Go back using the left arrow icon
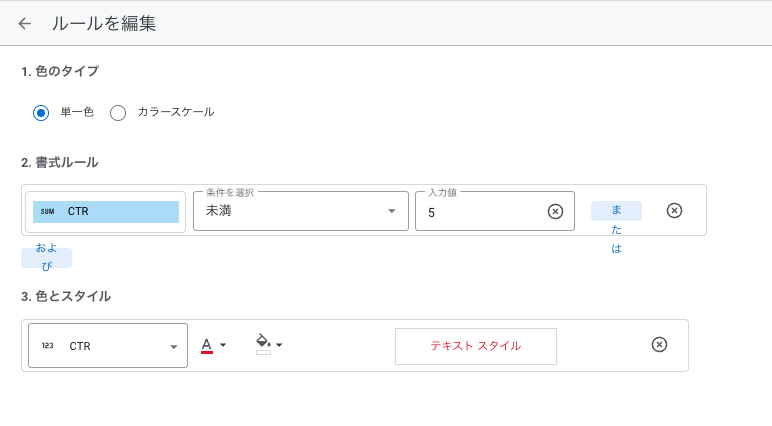 [24, 23]
